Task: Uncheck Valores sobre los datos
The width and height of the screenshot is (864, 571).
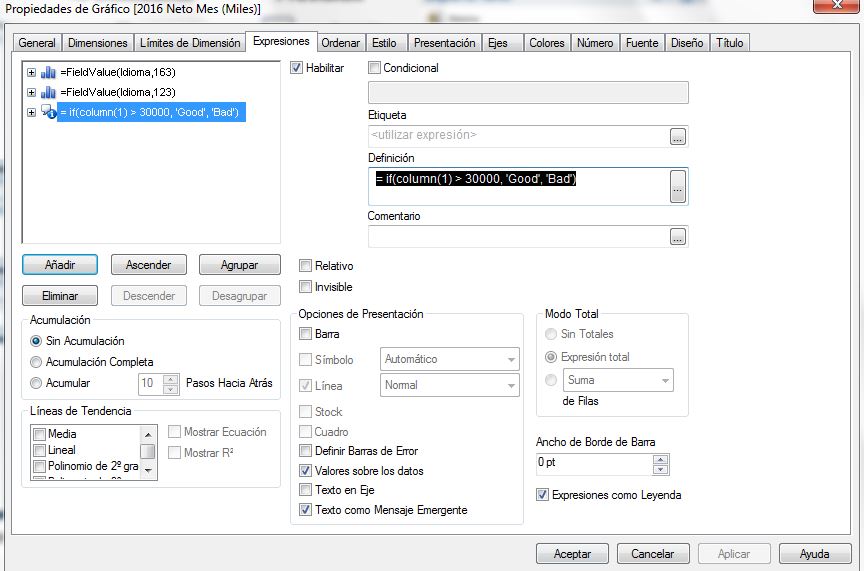Action: (x=306, y=470)
